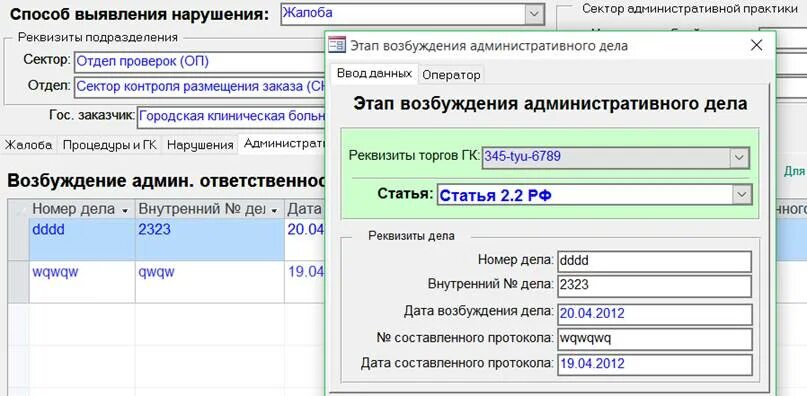Click the Номер дела column sort arrow

(125, 211)
